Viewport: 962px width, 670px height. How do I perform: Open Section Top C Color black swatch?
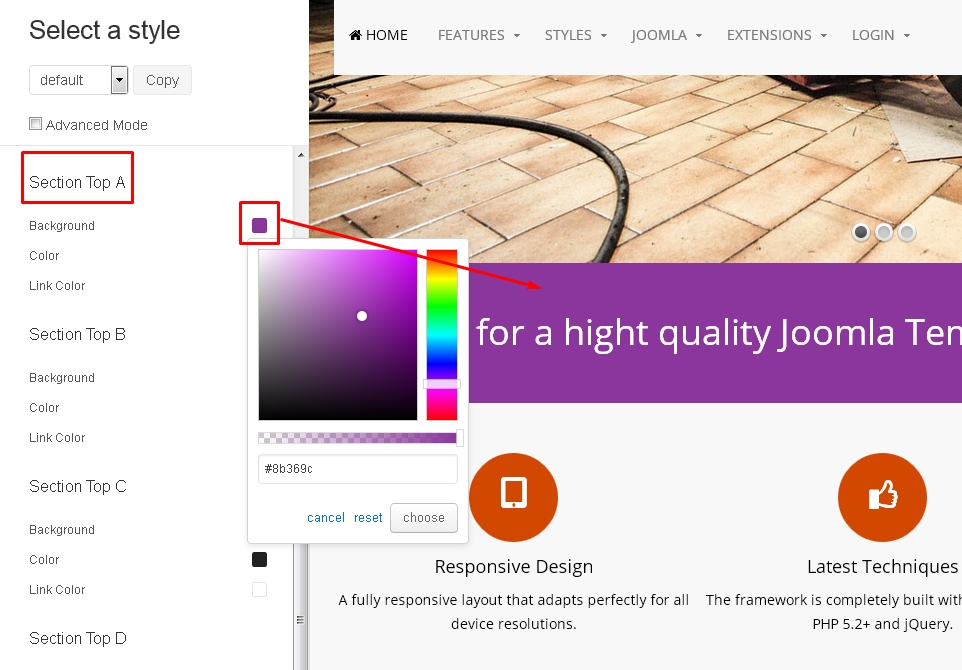260,560
